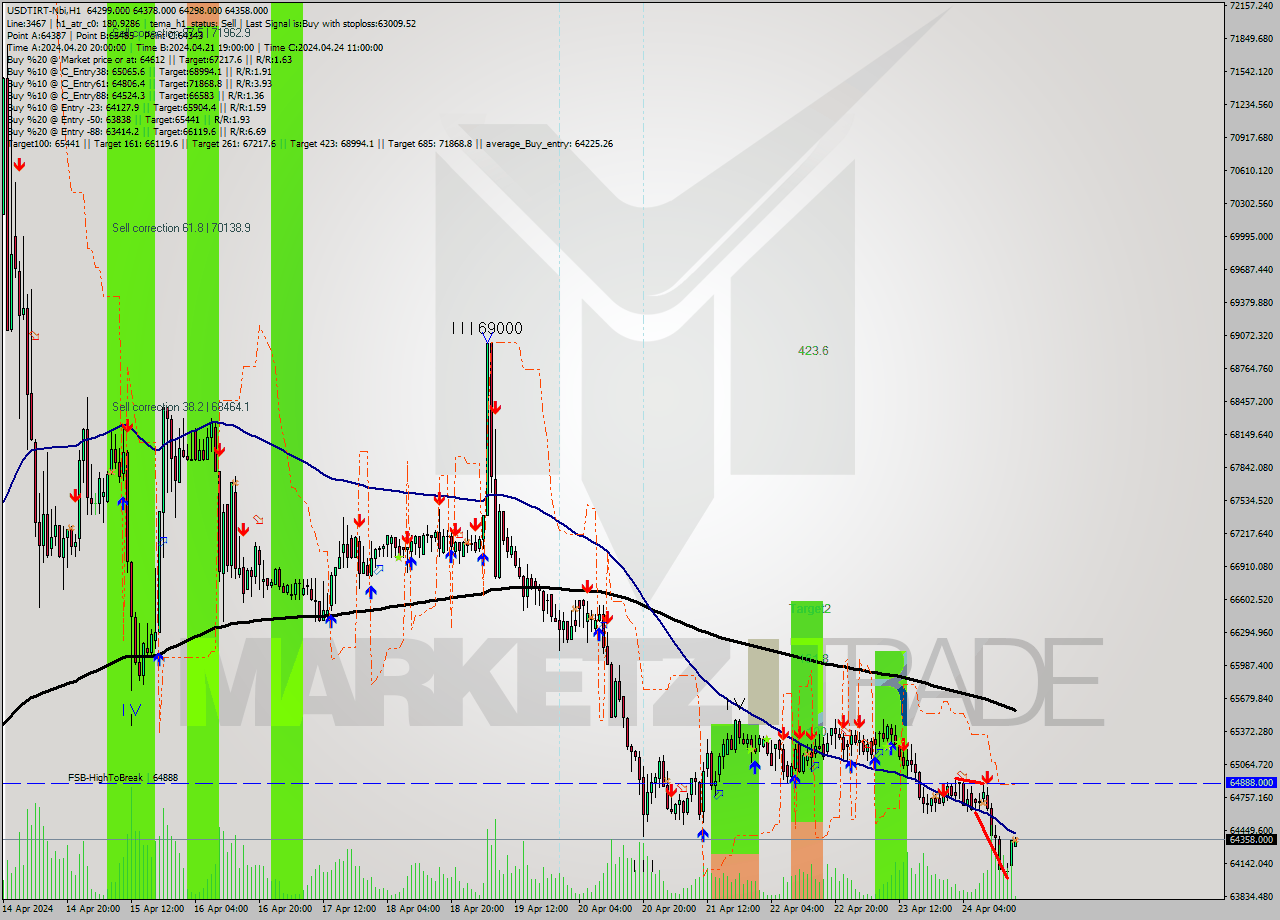Click the 63834.480 price axis label

coord(1250,897)
